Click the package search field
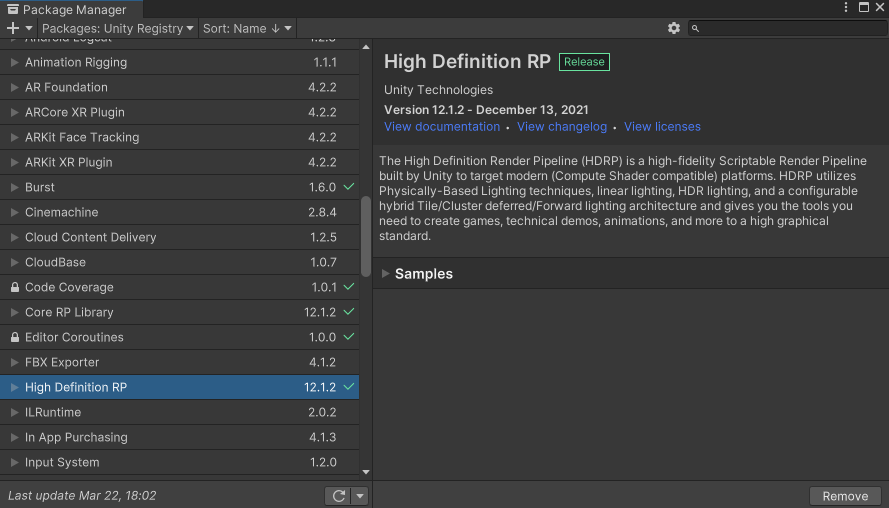 tap(785, 29)
